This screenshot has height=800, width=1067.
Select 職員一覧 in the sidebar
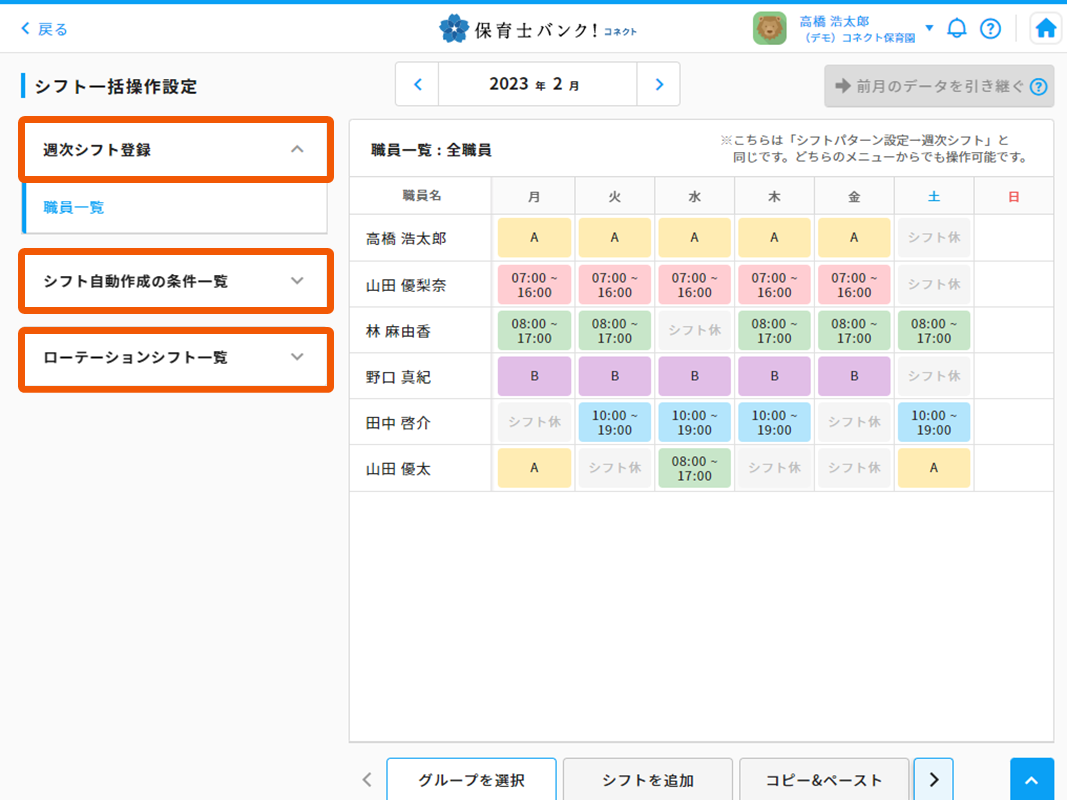pos(74,208)
